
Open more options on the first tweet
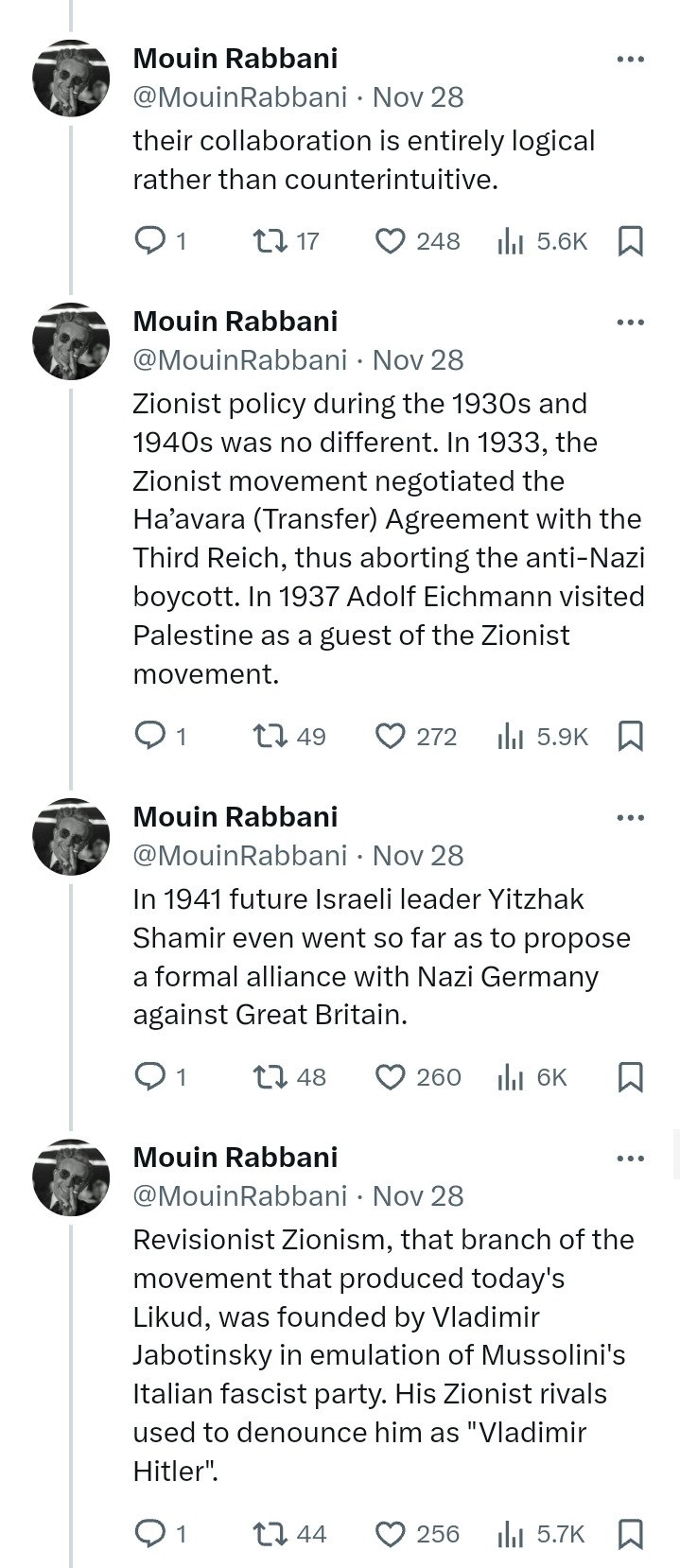[630, 60]
